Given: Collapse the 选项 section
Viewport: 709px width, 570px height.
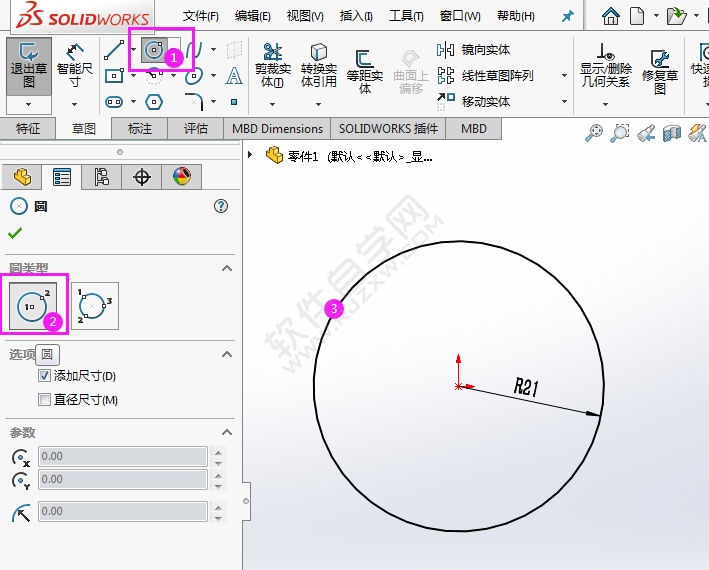Looking at the screenshot, I should [227, 354].
